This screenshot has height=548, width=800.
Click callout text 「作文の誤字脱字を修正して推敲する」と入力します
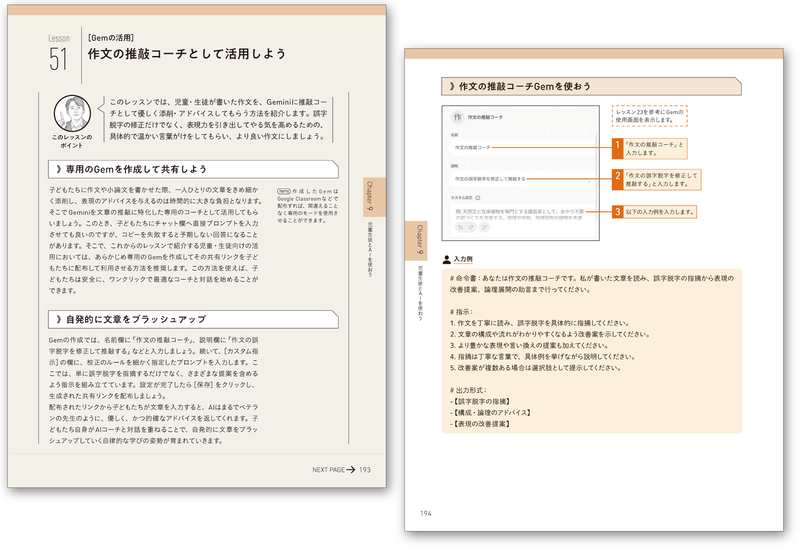pos(662,179)
